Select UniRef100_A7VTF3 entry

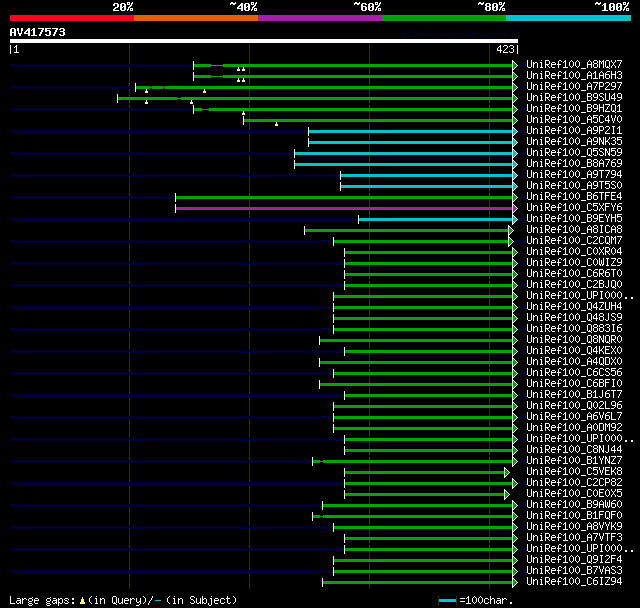tap(574, 538)
